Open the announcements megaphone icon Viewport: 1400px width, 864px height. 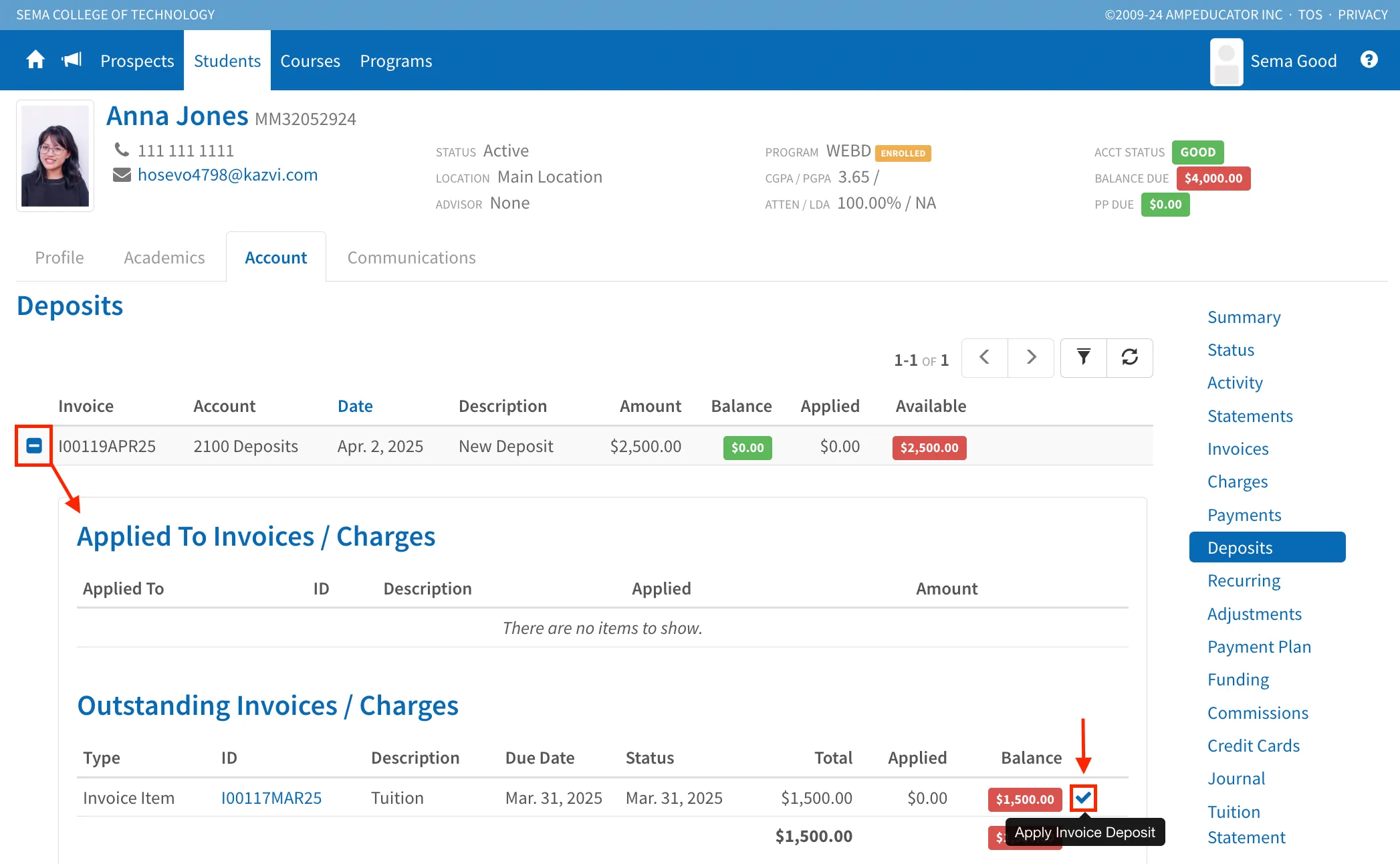click(72, 60)
